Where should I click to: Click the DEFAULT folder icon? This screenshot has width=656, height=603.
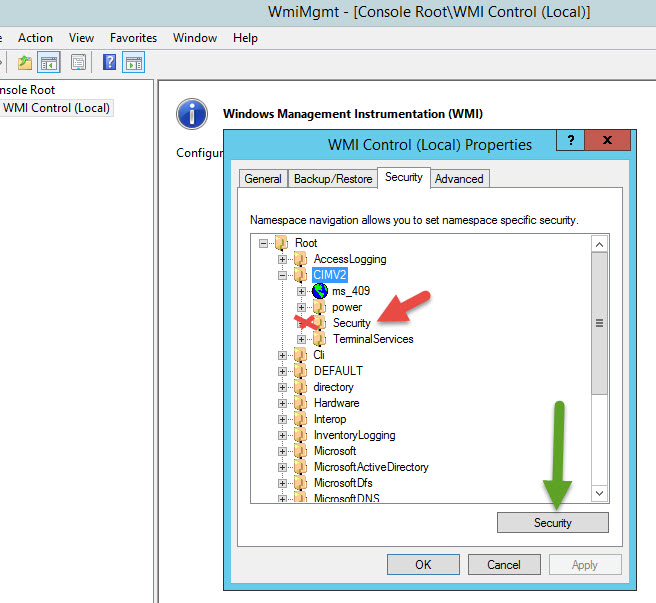pos(300,371)
